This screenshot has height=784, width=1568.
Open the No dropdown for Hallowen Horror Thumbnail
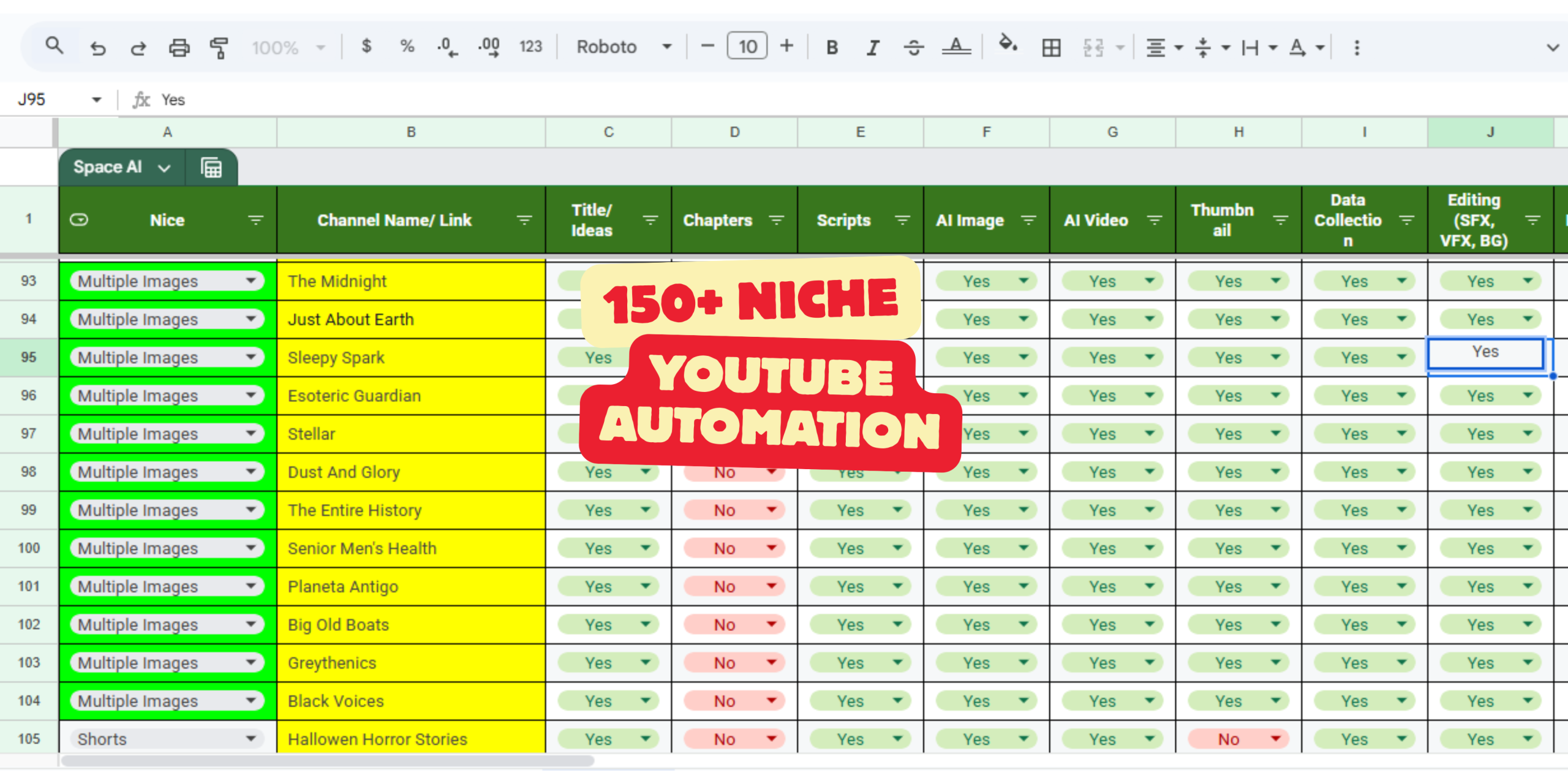(x=1276, y=739)
